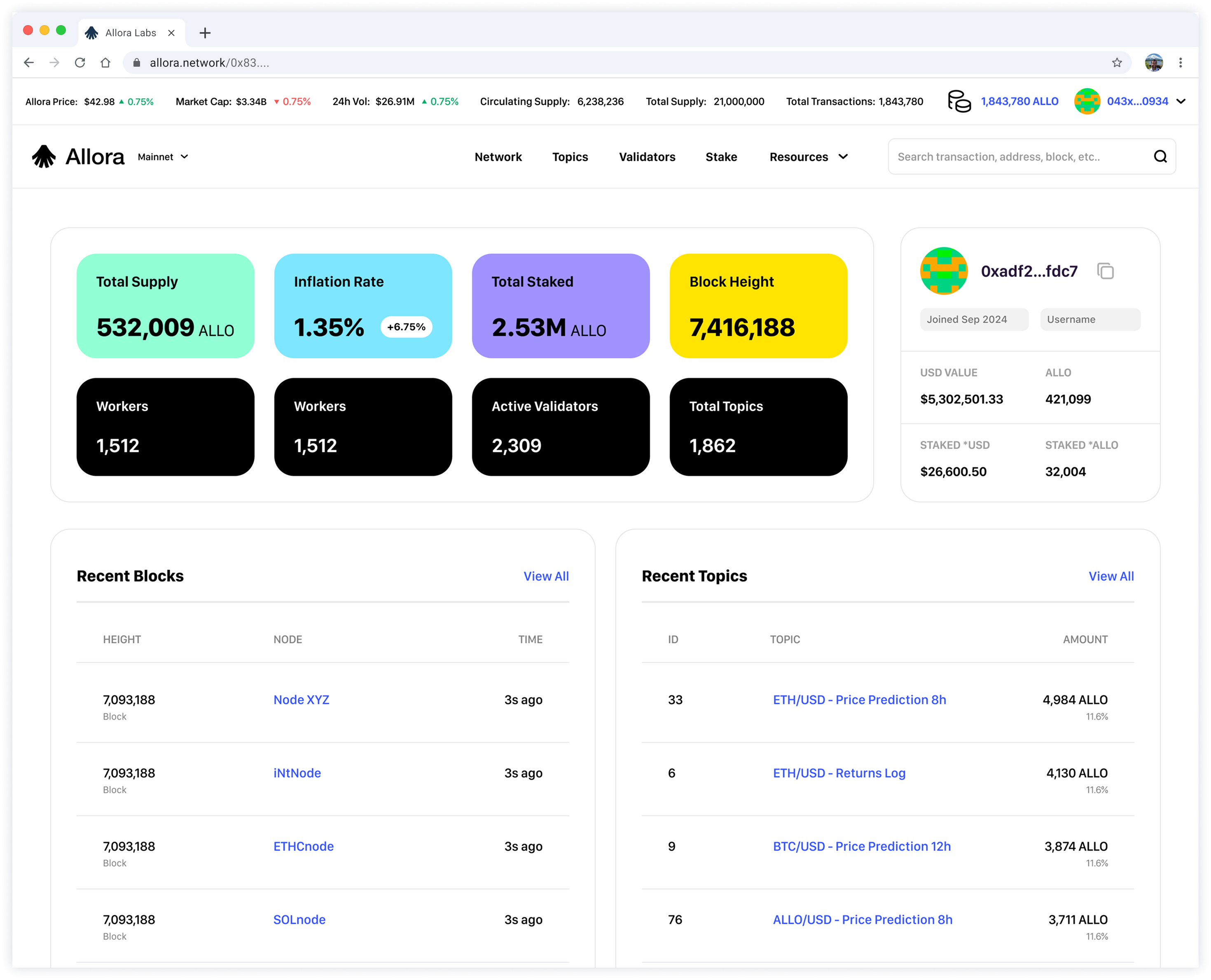This screenshot has width=1211, height=980.
Task: Click the search magnifier icon
Action: click(x=1160, y=157)
